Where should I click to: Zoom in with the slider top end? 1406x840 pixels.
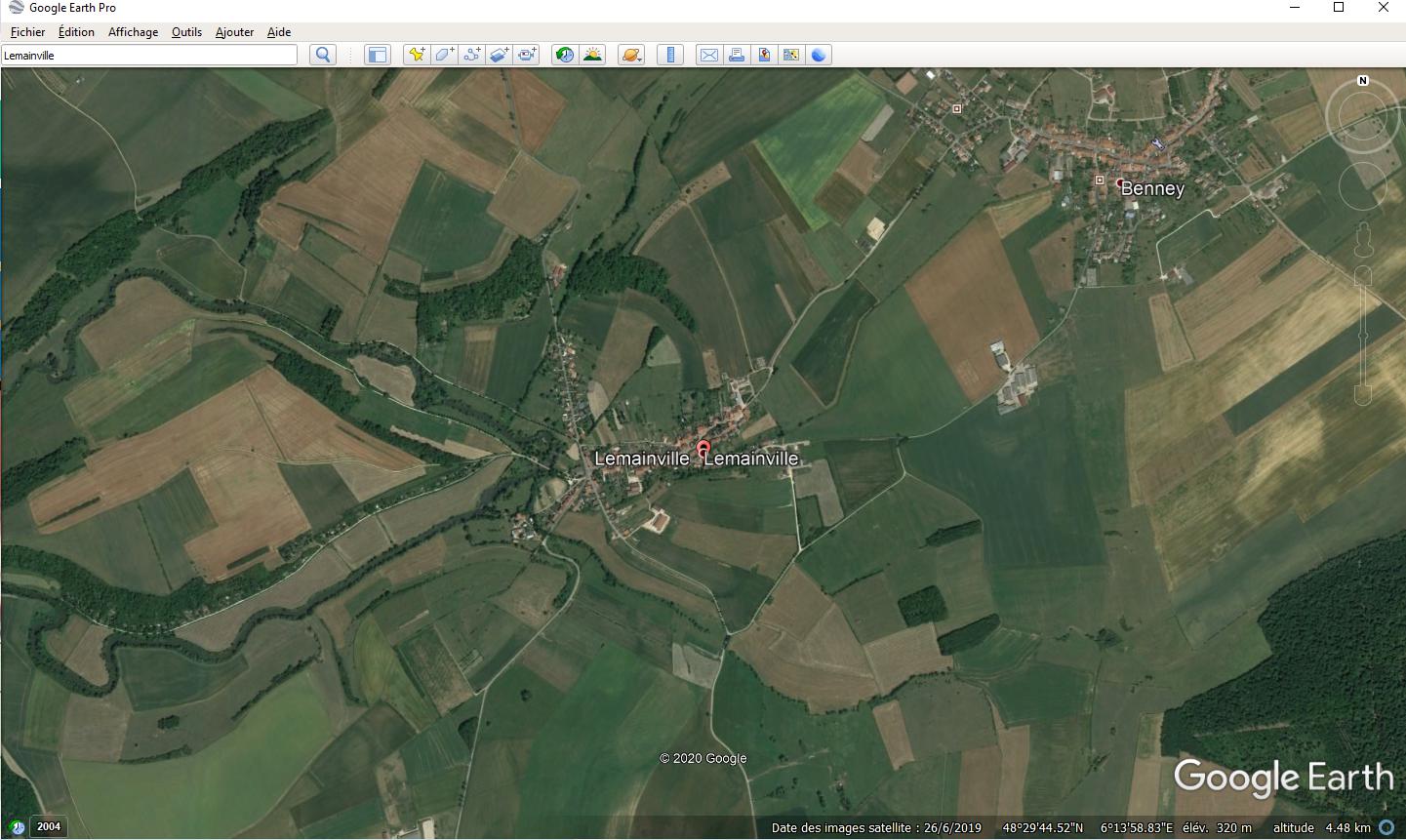pyautogui.click(x=1363, y=276)
